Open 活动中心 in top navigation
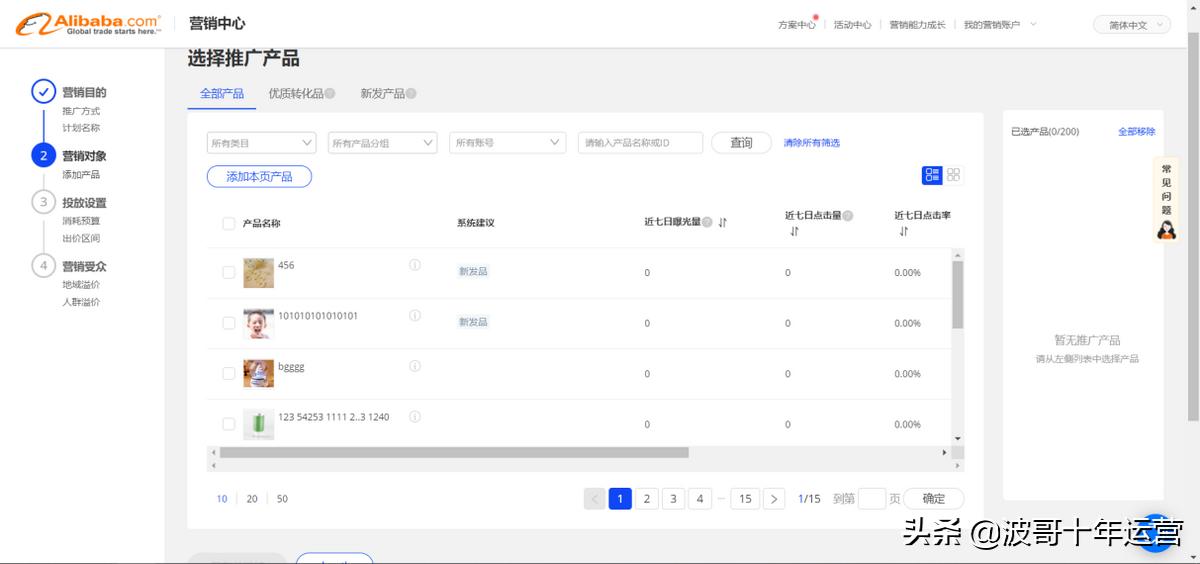This screenshot has width=1200, height=564. coord(853,25)
